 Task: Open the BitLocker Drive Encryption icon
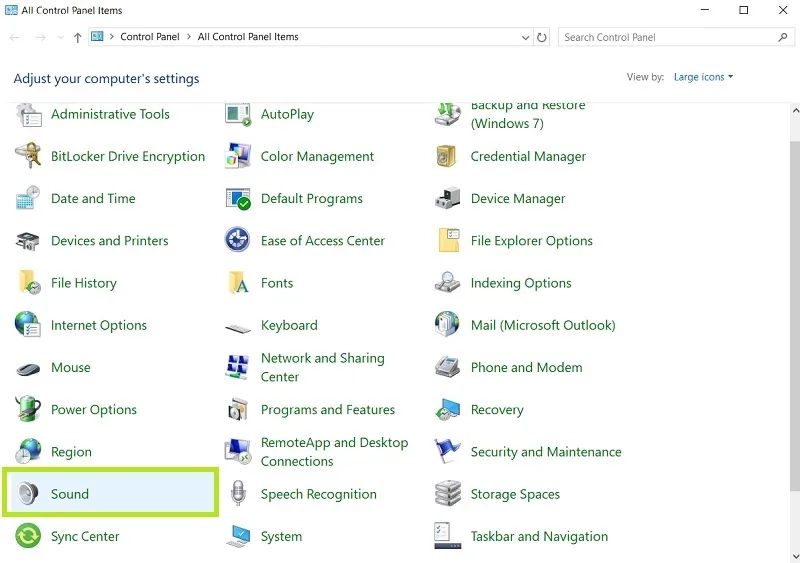tap(28, 156)
